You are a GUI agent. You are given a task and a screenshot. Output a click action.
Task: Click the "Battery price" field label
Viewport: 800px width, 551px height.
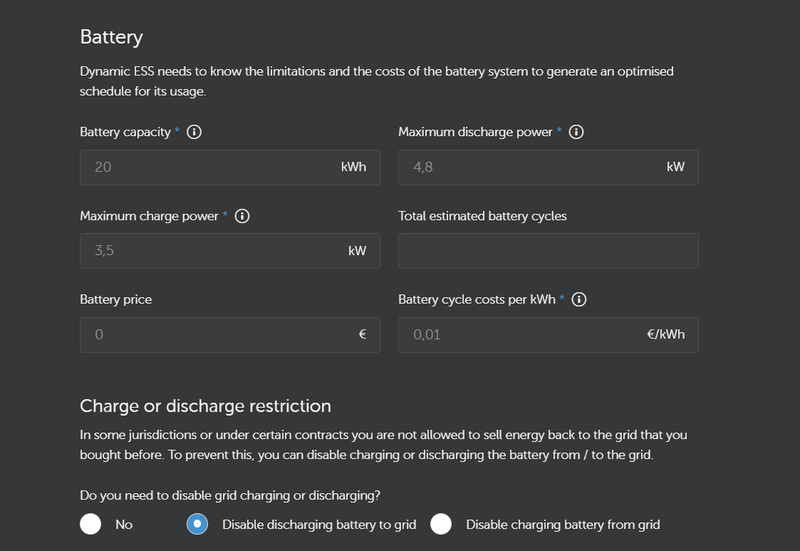(116, 299)
